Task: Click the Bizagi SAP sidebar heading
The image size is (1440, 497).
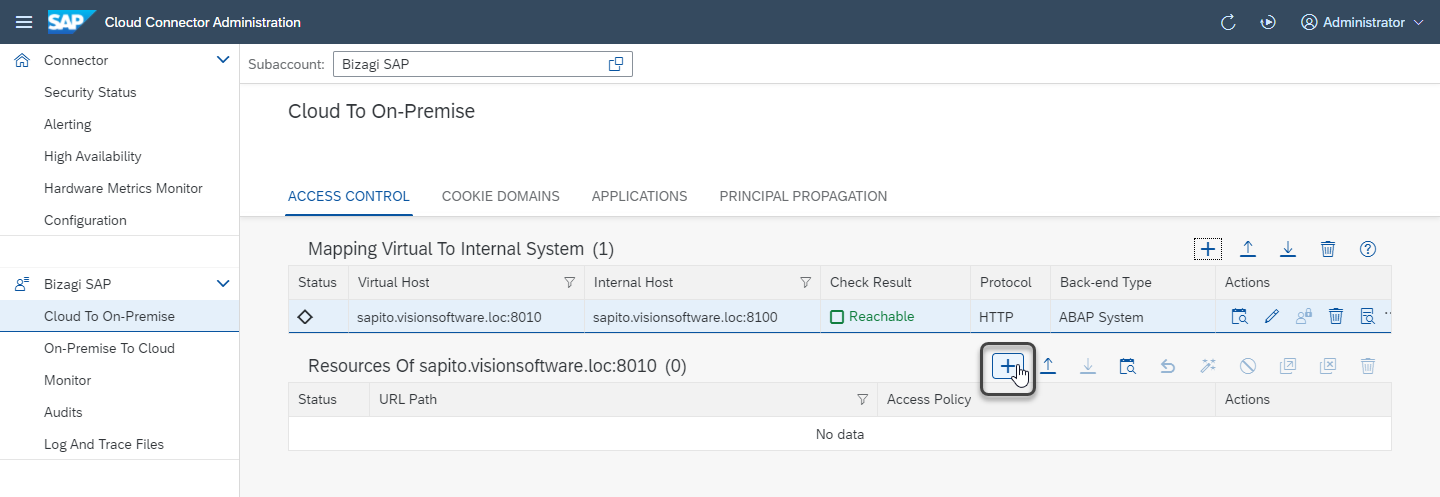Action: pos(77,284)
